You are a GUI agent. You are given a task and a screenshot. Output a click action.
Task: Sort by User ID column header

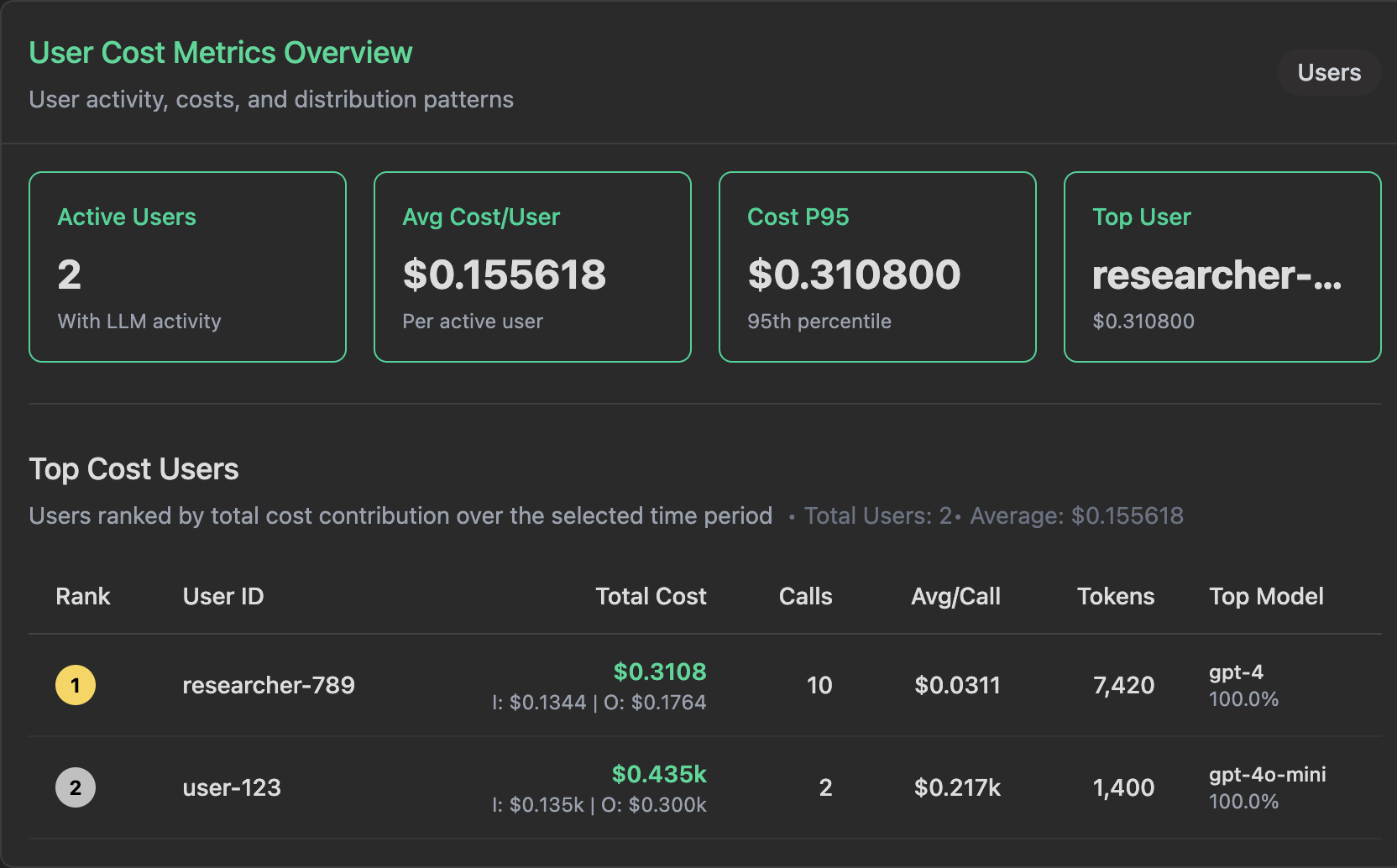[x=223, y=596]
